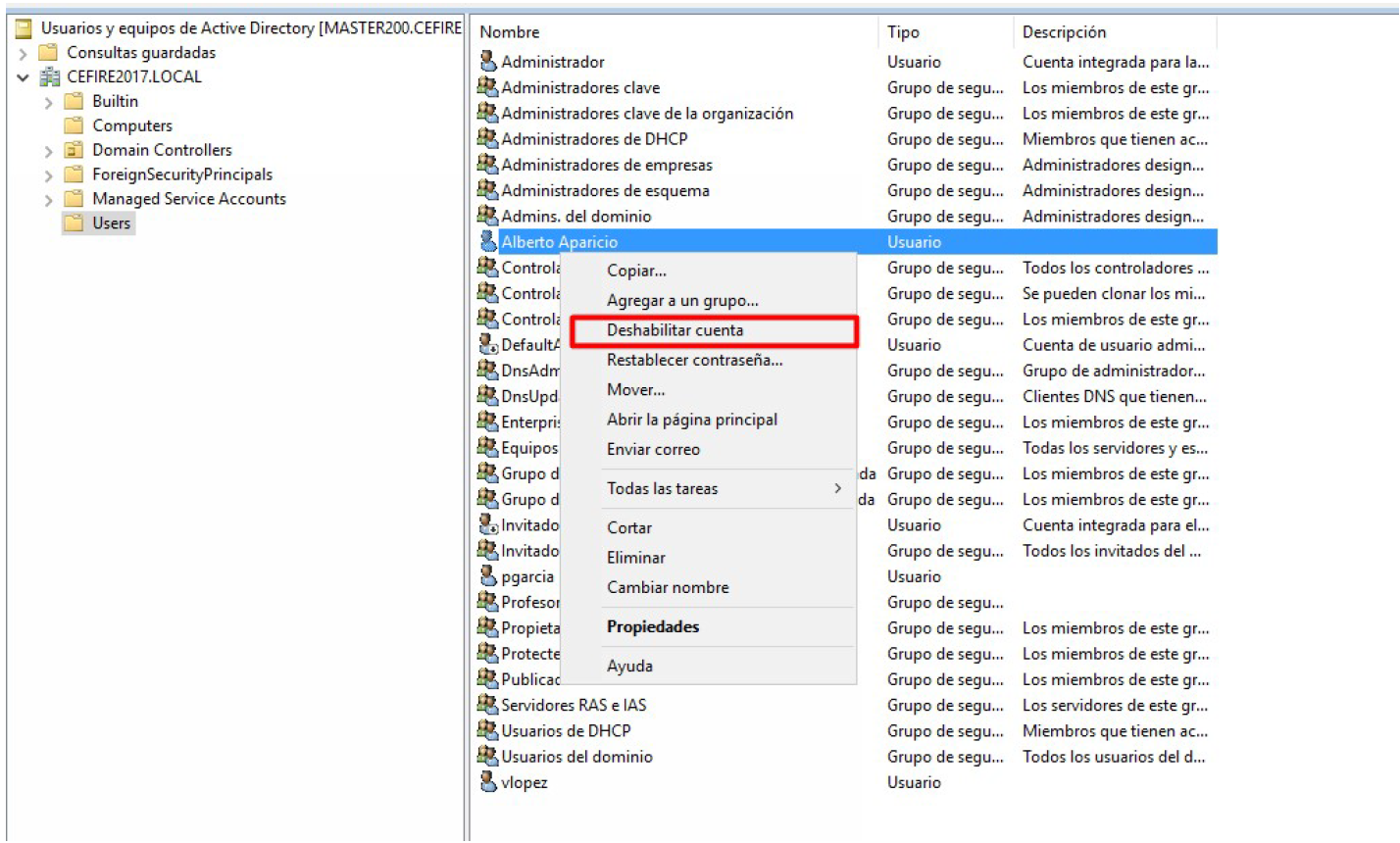Click the CEFIRE2017.LOCAL domain icon
The image size is (1400, 843).
pos(50,76)
